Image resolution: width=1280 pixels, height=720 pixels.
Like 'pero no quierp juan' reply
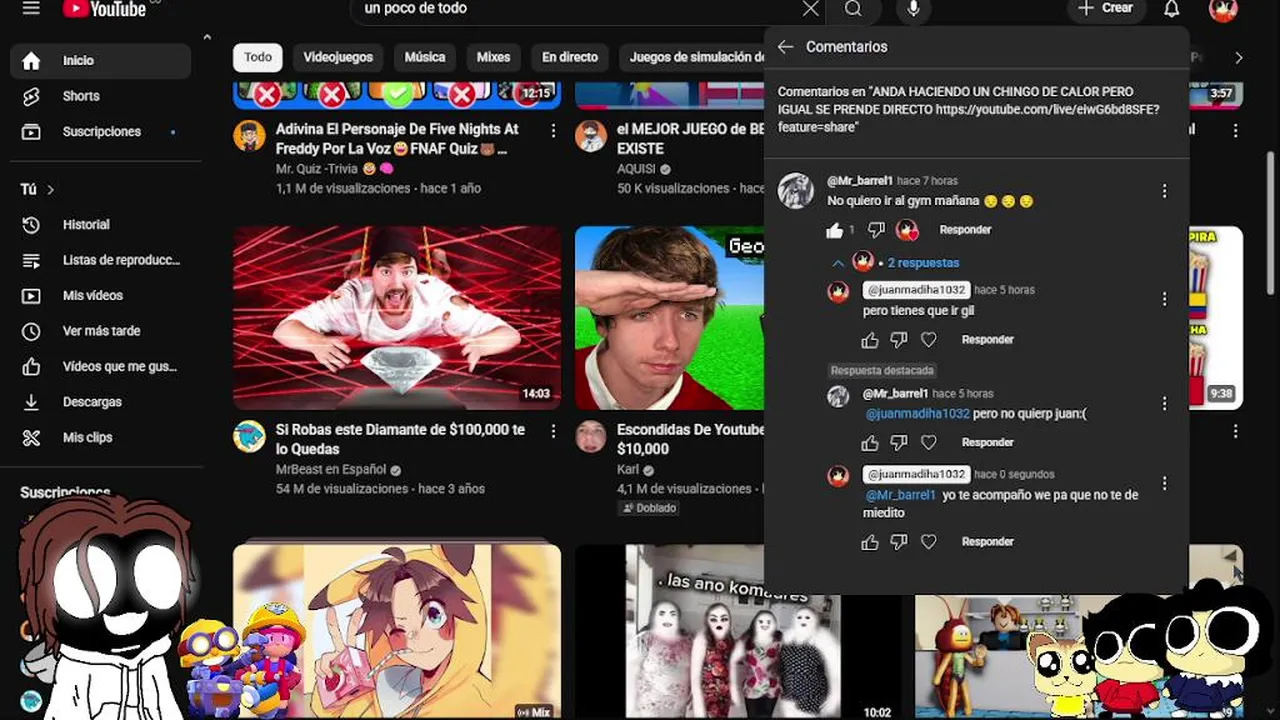870,443
